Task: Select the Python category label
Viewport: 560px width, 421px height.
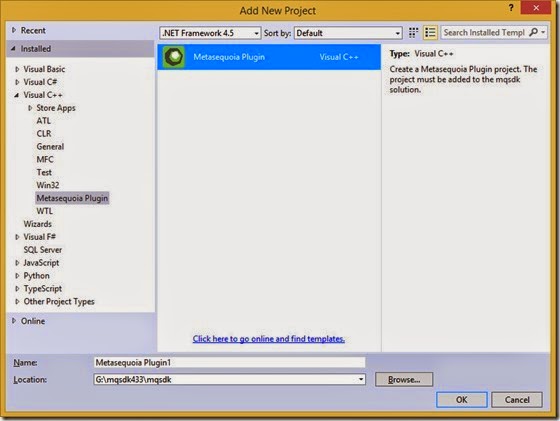Action: click(x=36, y=276)
